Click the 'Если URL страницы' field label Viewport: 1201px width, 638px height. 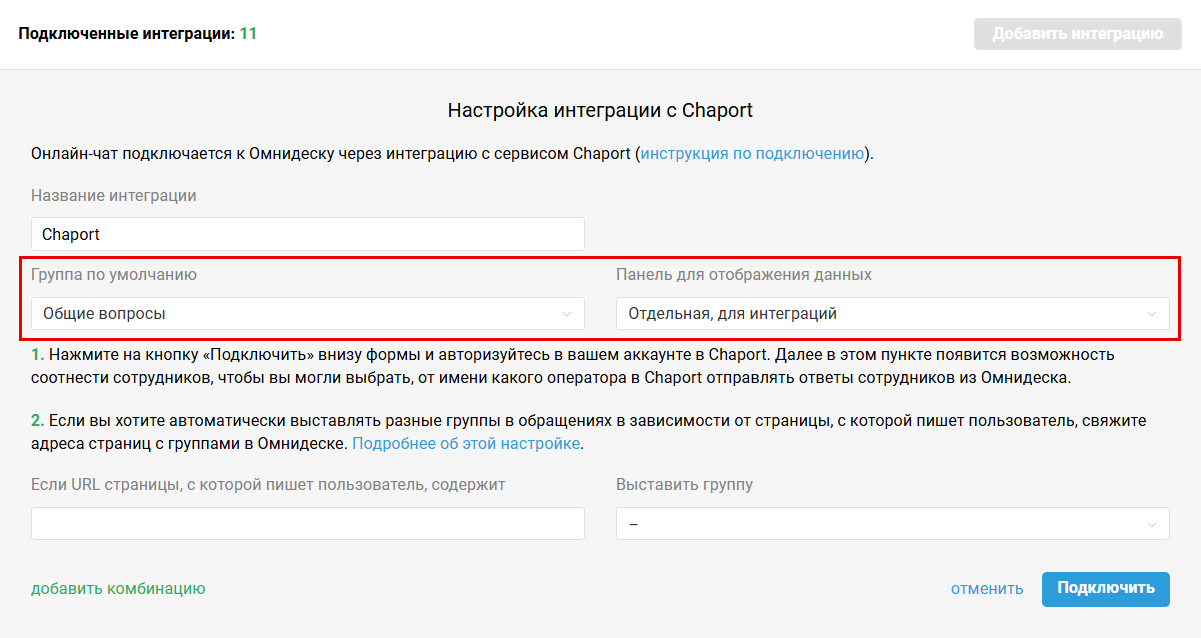coord(268,484)
